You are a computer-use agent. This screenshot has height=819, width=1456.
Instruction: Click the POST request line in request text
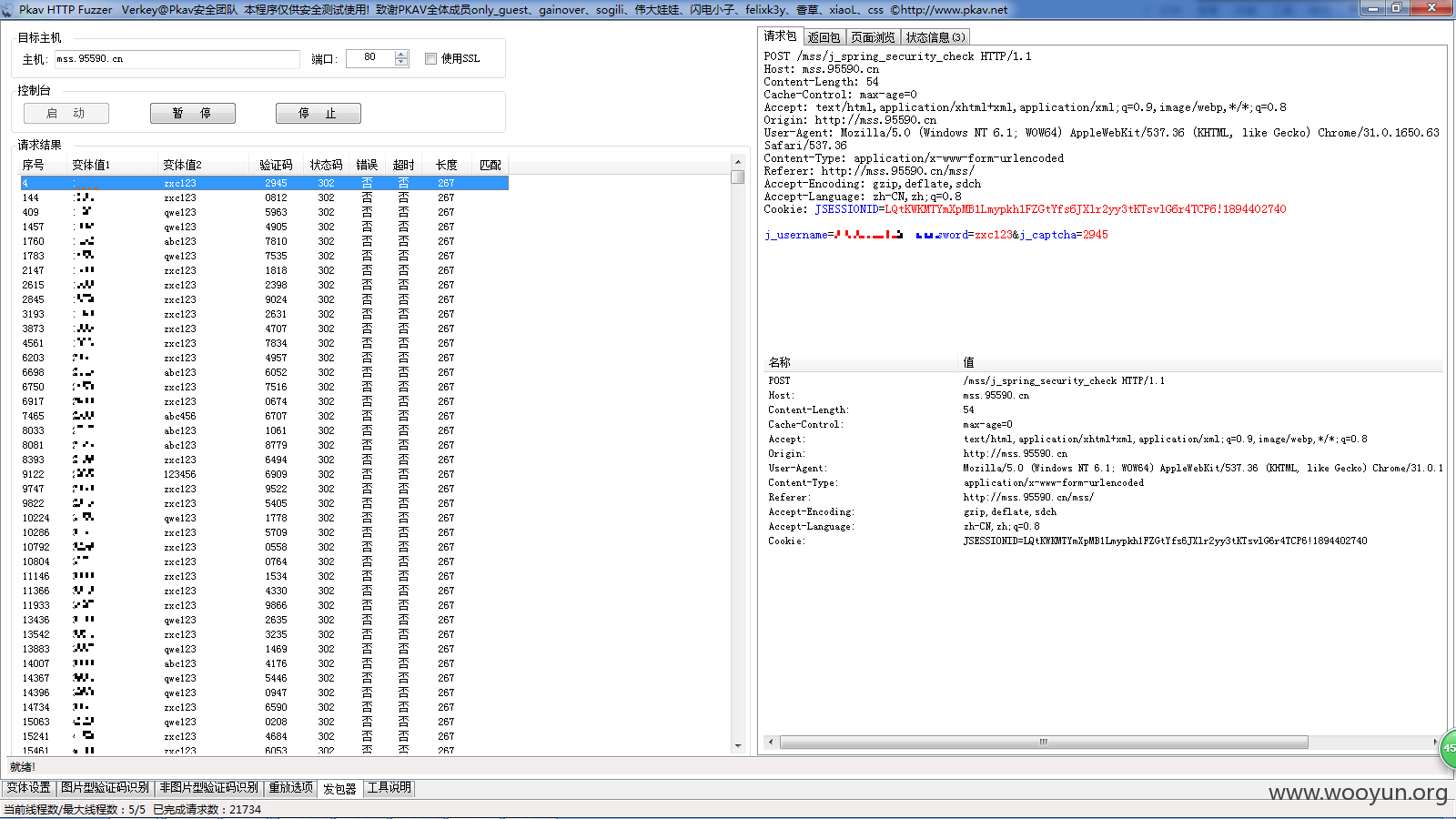(x=897, y=56)
